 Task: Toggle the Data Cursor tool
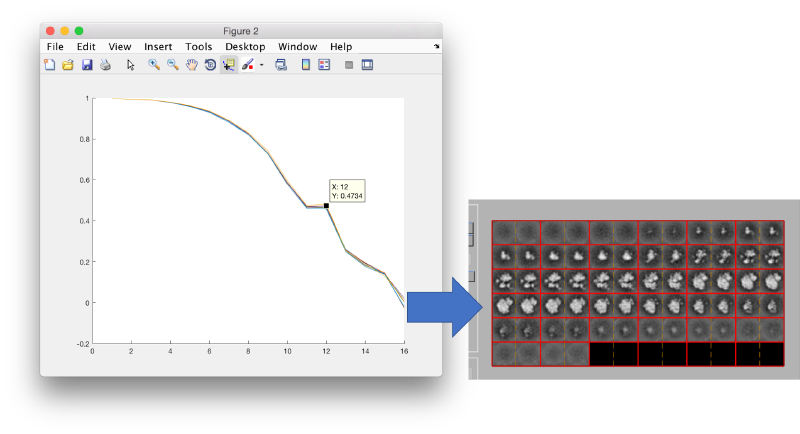[228, 65]
